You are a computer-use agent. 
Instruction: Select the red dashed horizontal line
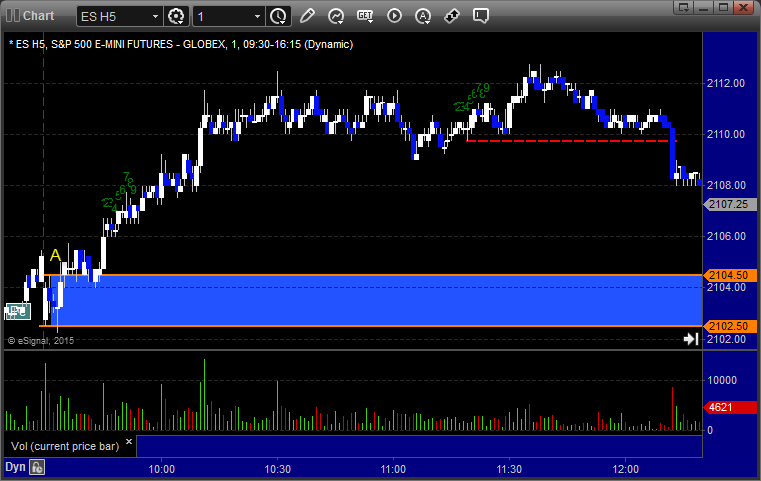(x=571, y=141)
